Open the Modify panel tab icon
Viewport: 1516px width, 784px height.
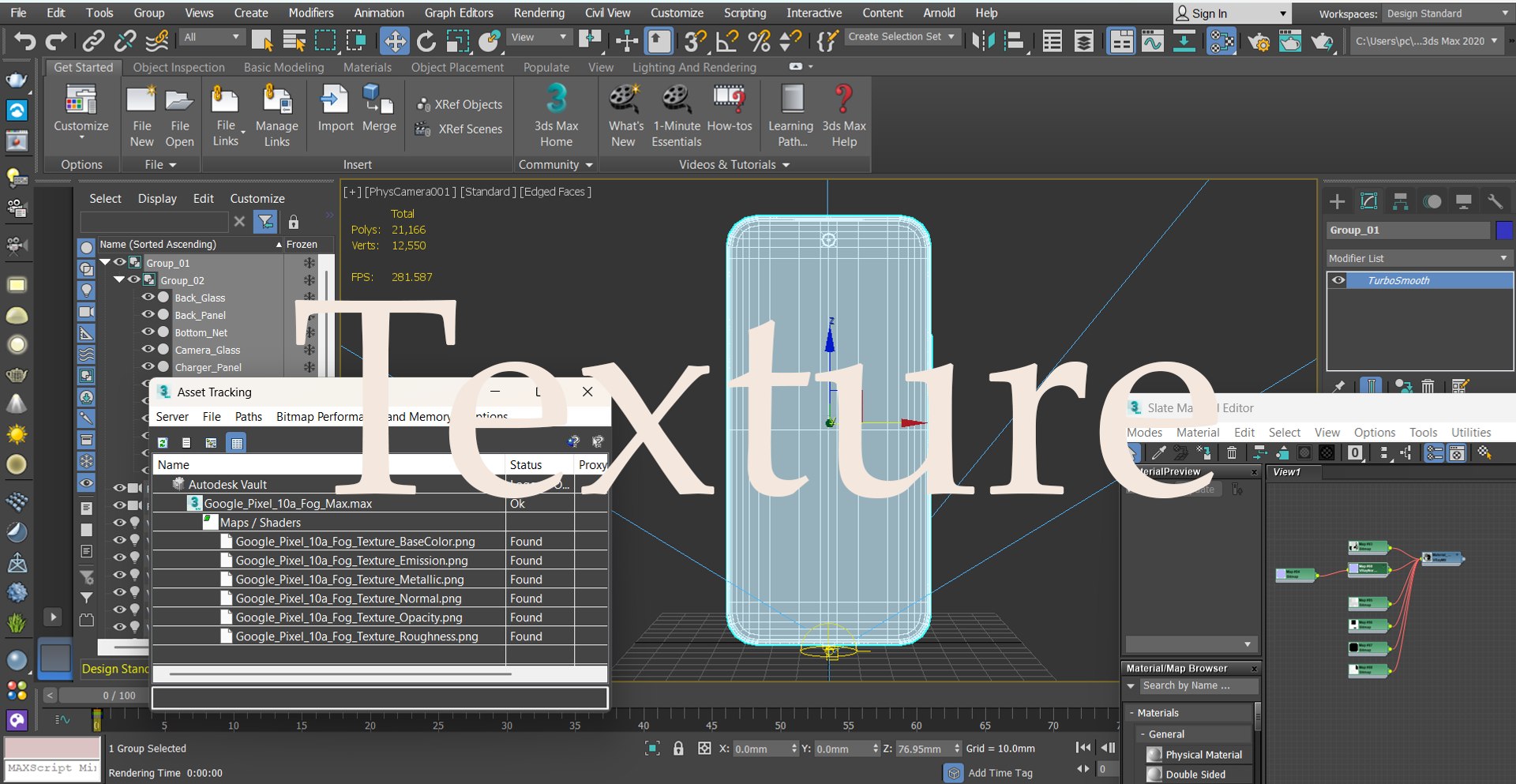[1368, 202]
